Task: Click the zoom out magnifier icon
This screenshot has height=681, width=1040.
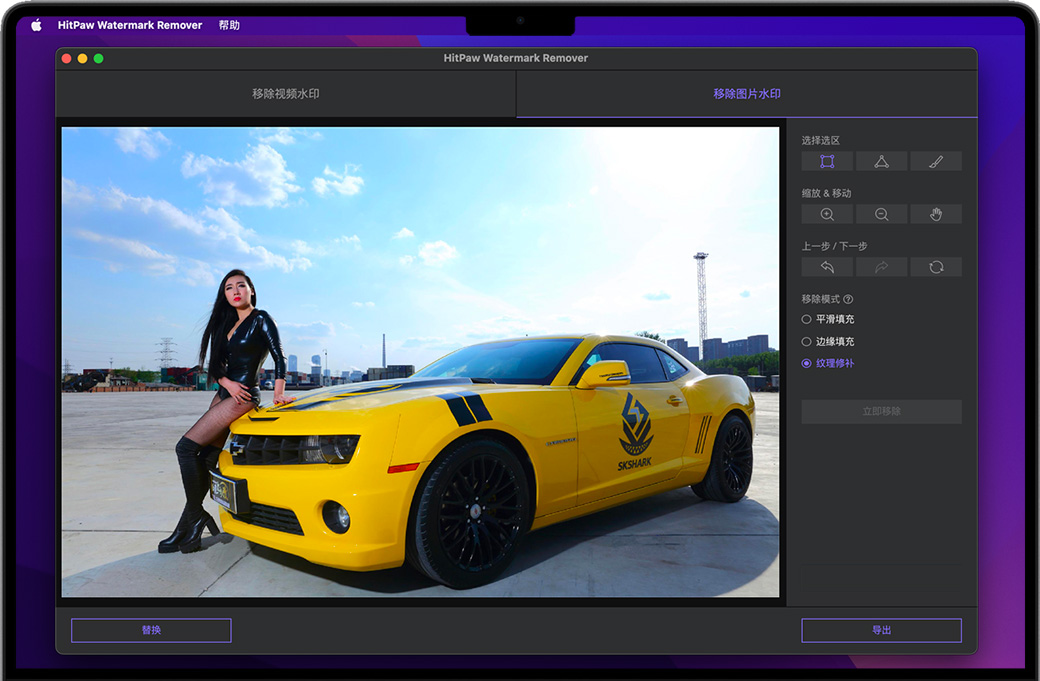Action: point(881,214)
